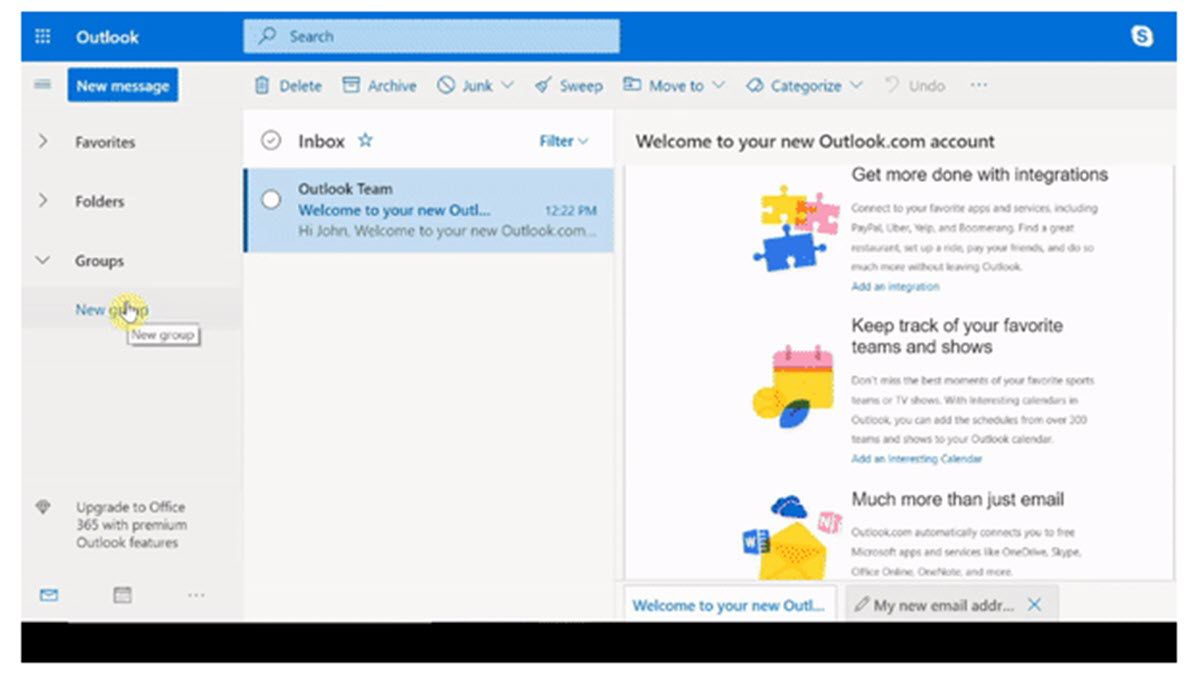The width and height of the screenshot is (1200, 684).
Task: Click the email timestamp 12:22 PM
Action: (x=571, y=211)
